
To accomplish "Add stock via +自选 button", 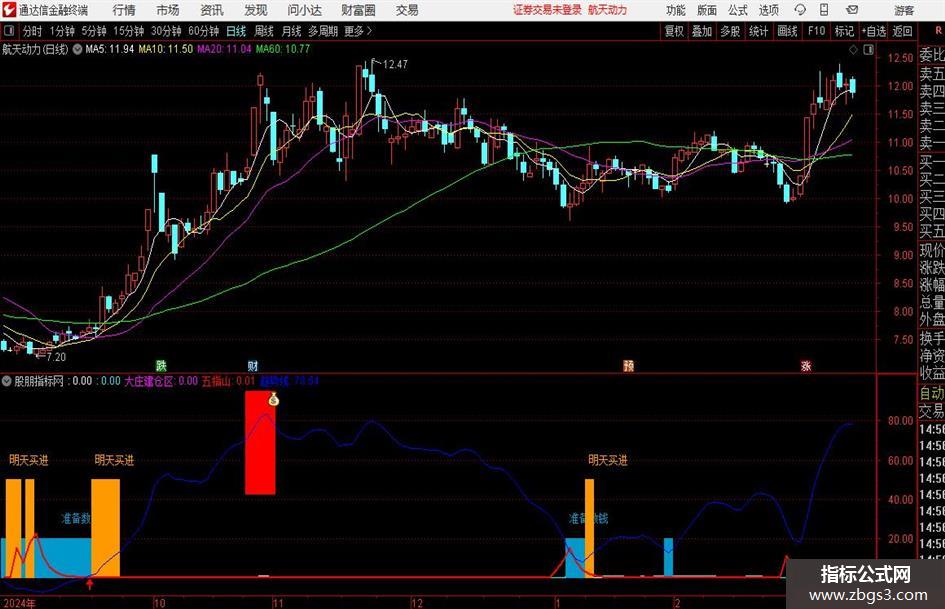I will [874, 31].
